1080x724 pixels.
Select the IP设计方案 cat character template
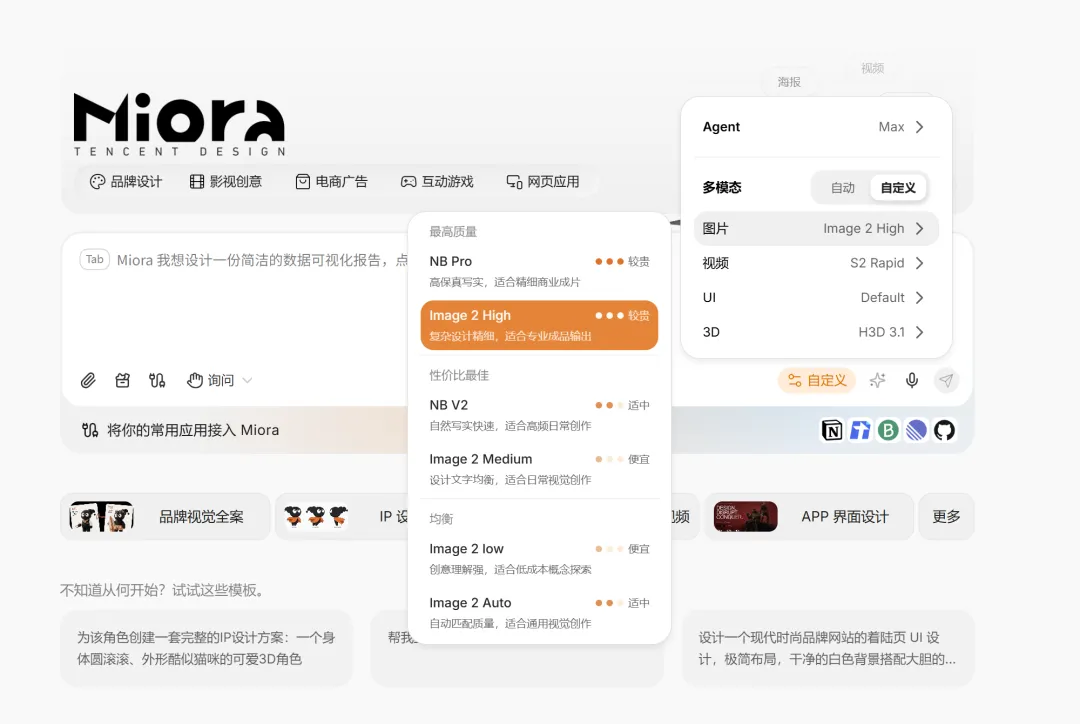tap(206, 648)
